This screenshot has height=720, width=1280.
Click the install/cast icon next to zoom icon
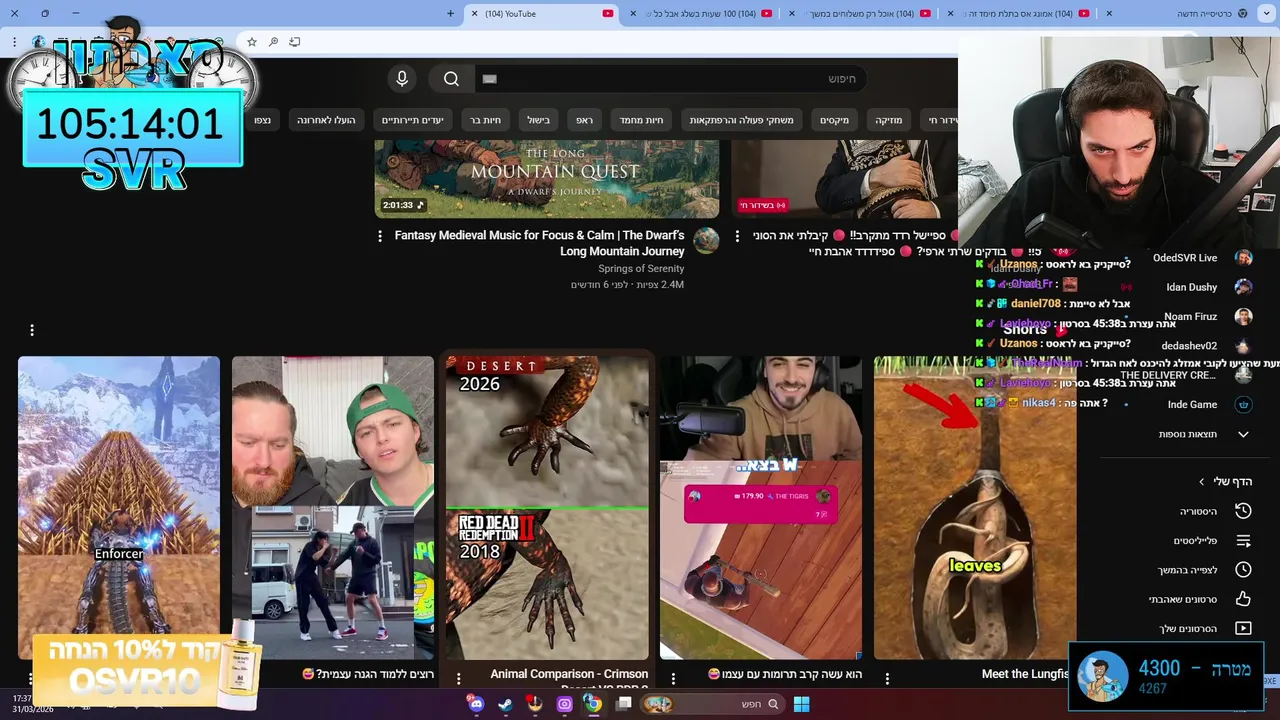(x=294, y=42)
